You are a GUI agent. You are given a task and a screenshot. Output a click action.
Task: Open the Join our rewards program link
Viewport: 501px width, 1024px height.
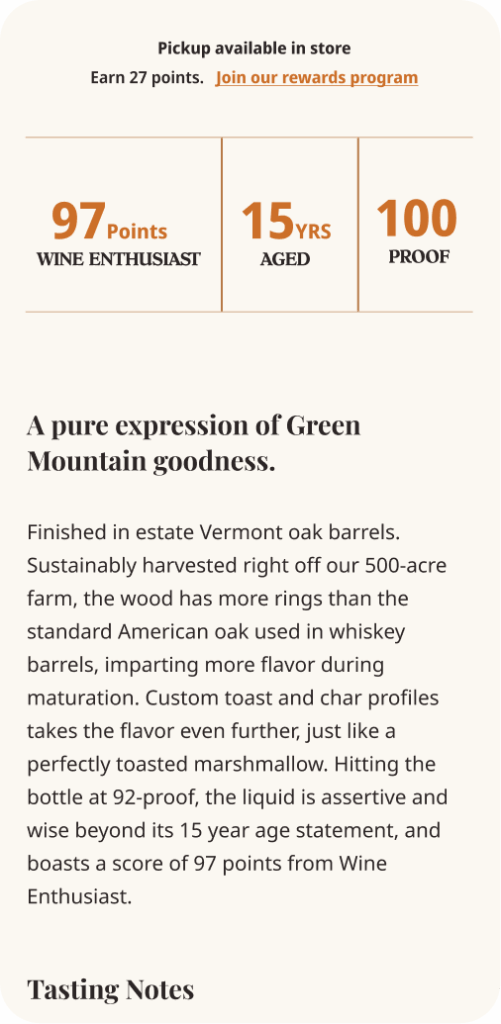(x=316, y=78)
